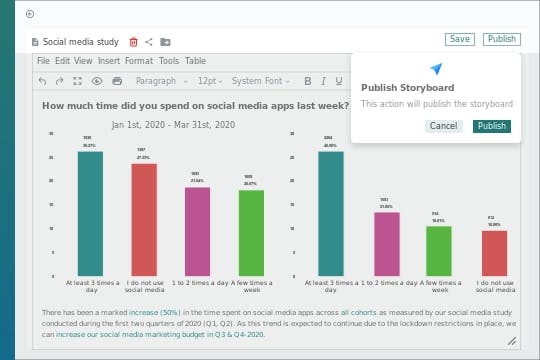Click the back arrow circle icon
Screen dimensions: 540x360
click(x=30, y=14)
